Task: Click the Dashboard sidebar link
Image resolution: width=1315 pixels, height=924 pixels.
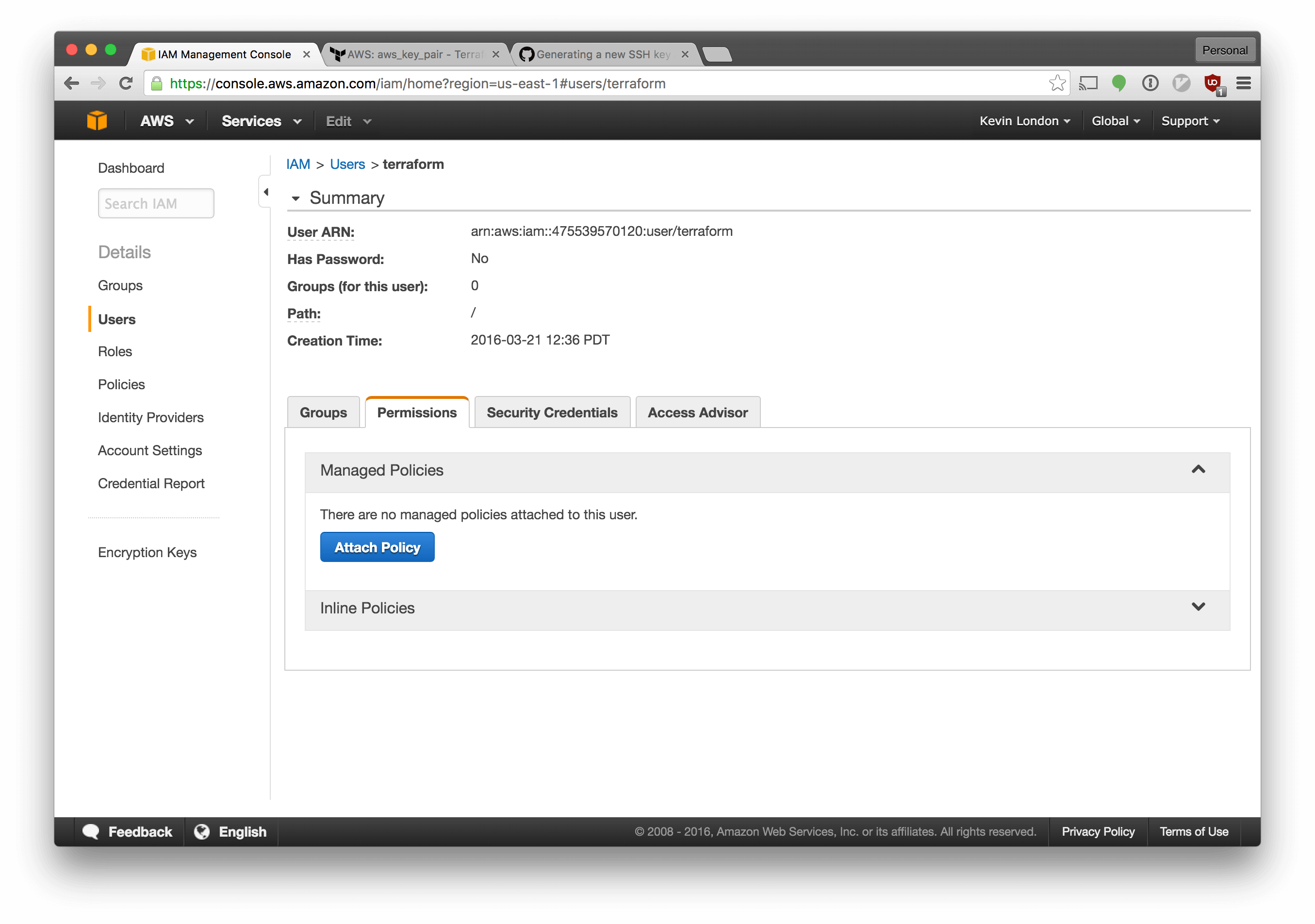Action: tap(131, 167)
